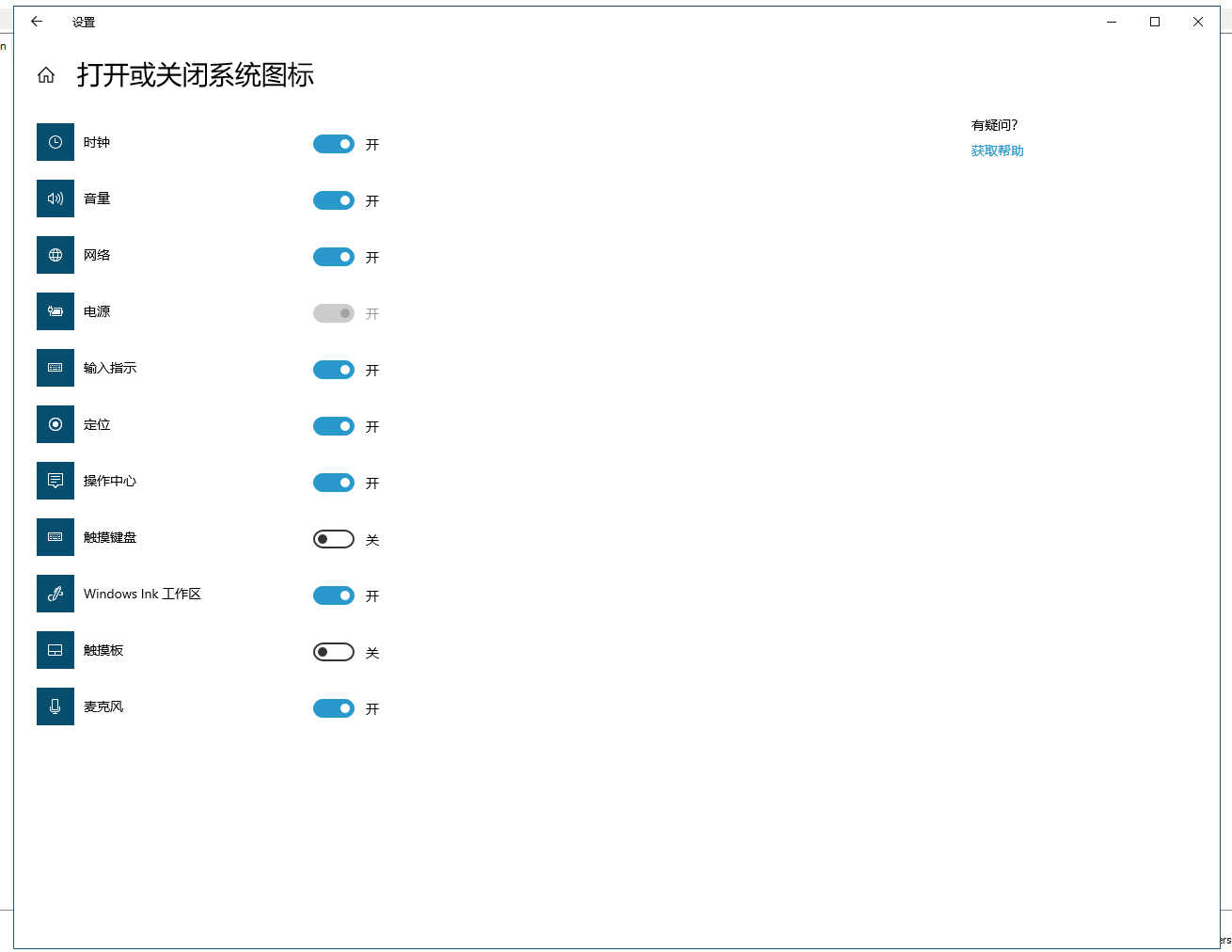Turn on the 触摸板 touchpad toggle
The width and height of the screenshot is (1232, 952).
pos(334,652)
